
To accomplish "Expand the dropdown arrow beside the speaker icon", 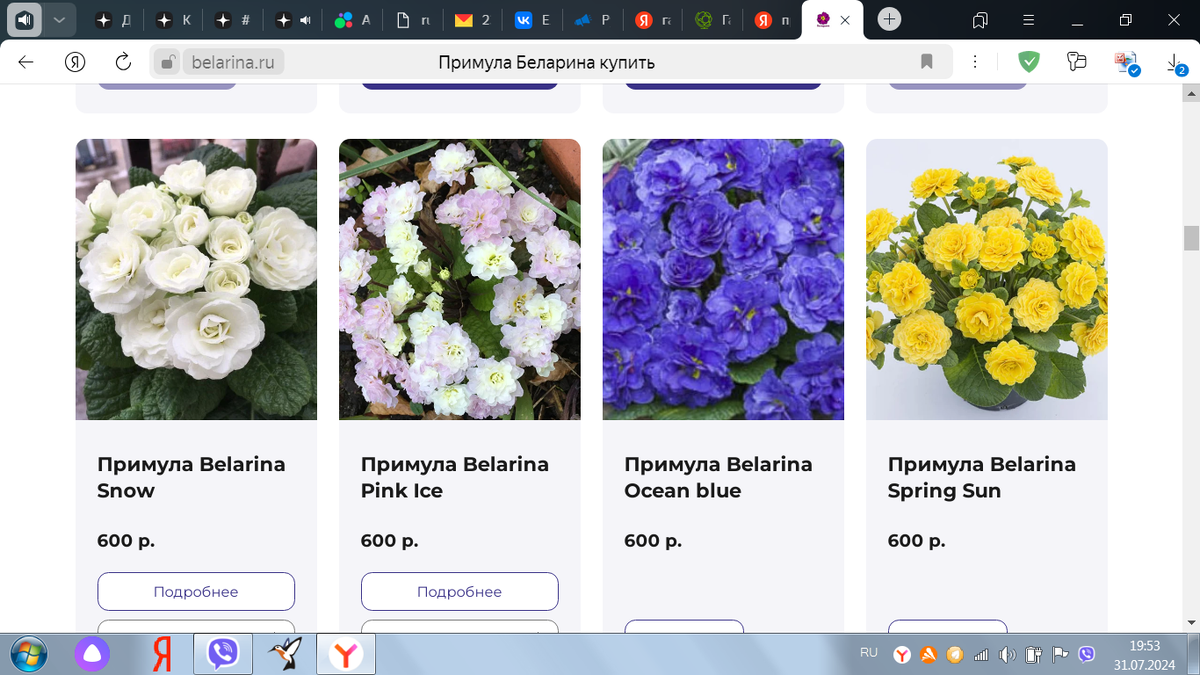I will [60, 20].
